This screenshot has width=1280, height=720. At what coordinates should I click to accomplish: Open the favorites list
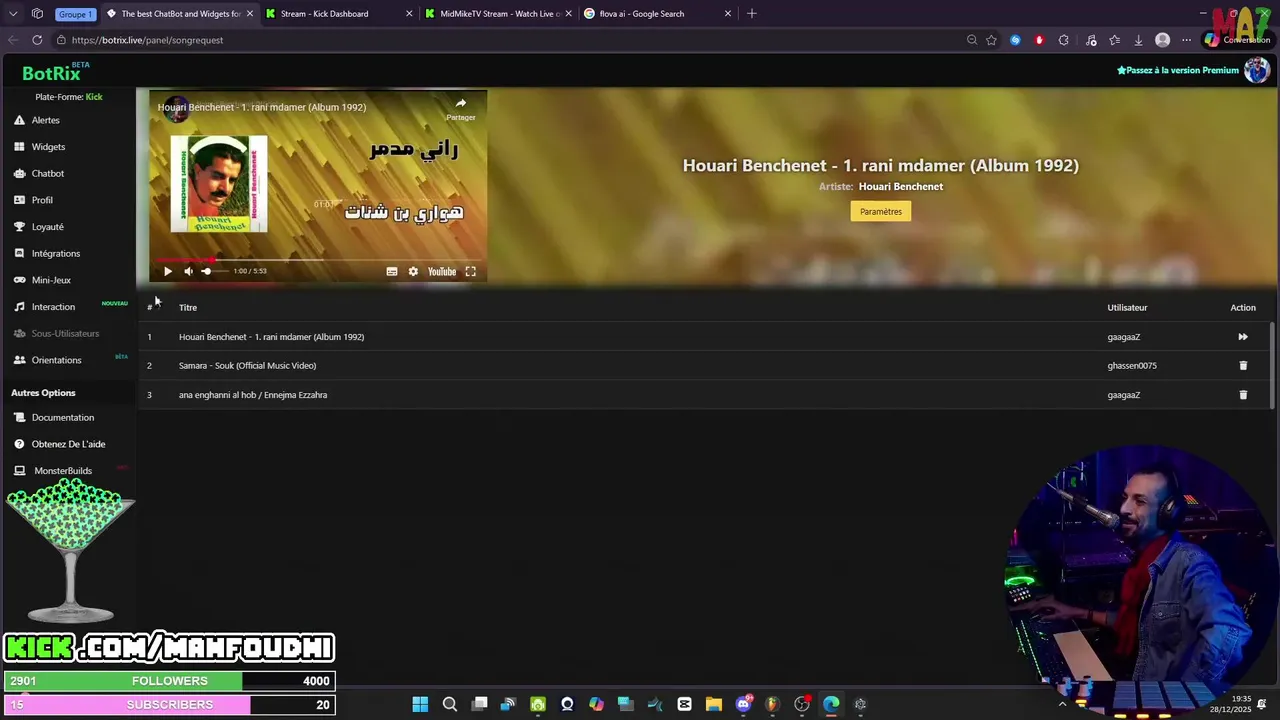click(1114, 40)
